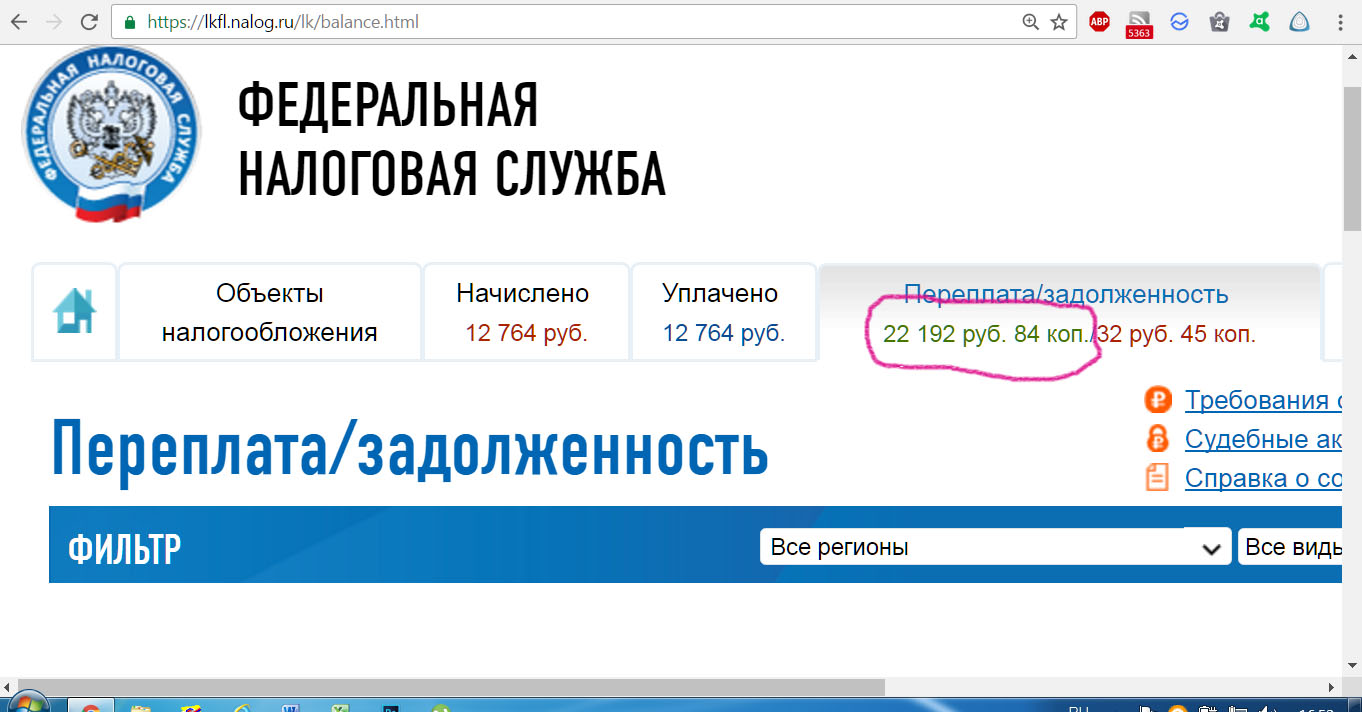
Task: Click the document icon beside Справка
Action: (x=1157, y=477)
